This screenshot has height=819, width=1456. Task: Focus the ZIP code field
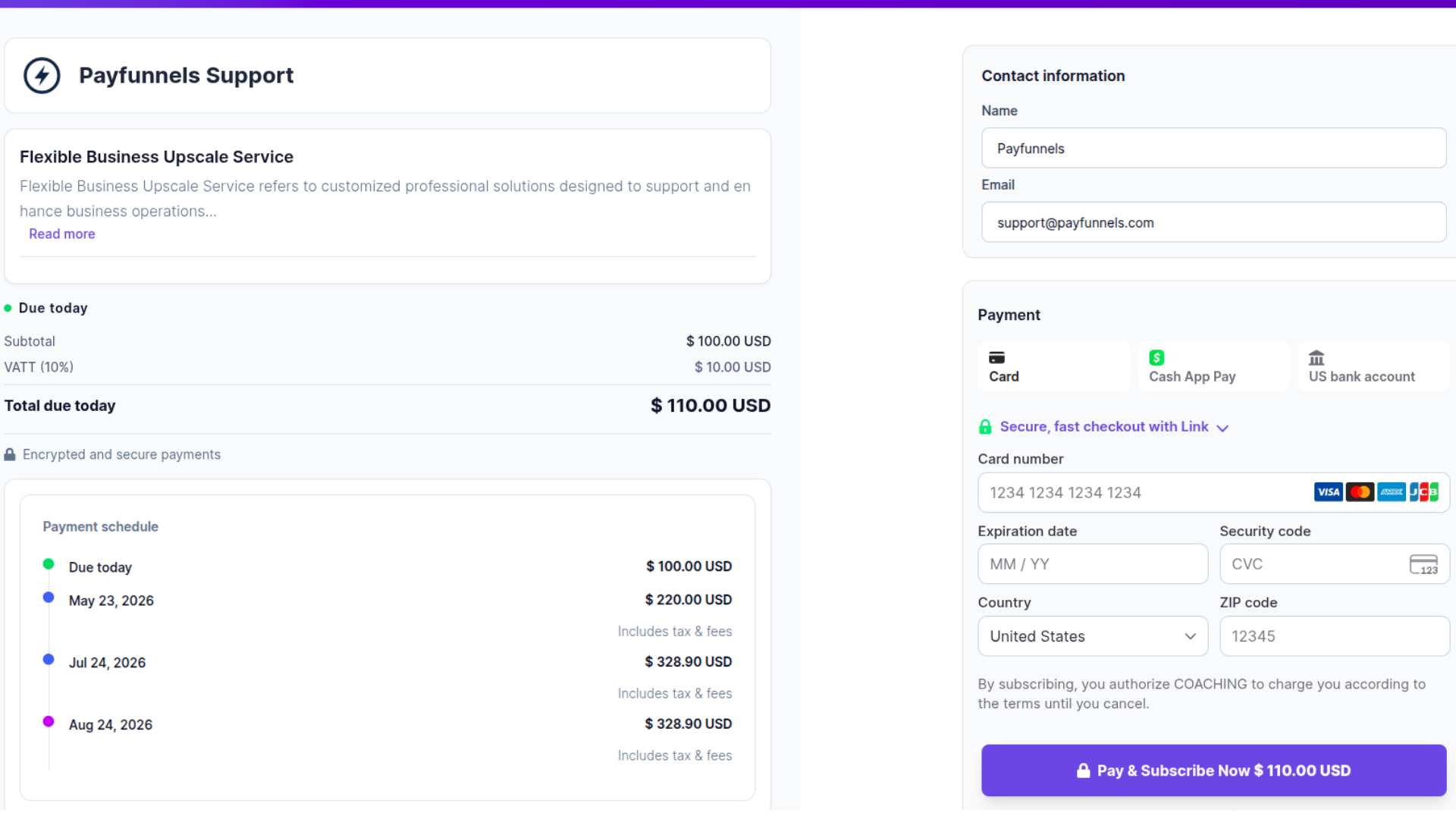point(1335,636)
